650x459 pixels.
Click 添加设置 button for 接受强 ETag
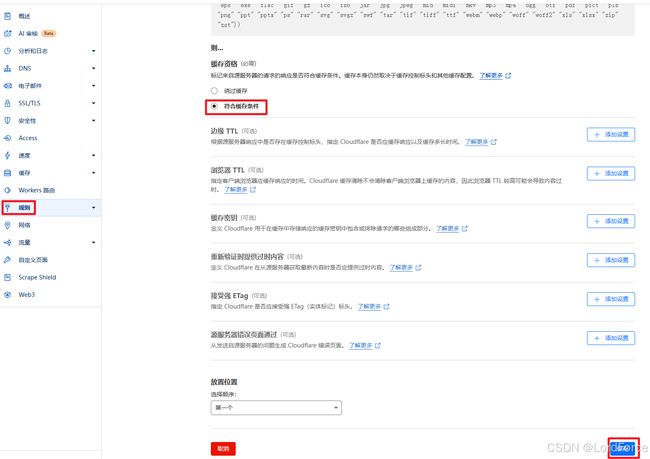[x=611, y=299]
